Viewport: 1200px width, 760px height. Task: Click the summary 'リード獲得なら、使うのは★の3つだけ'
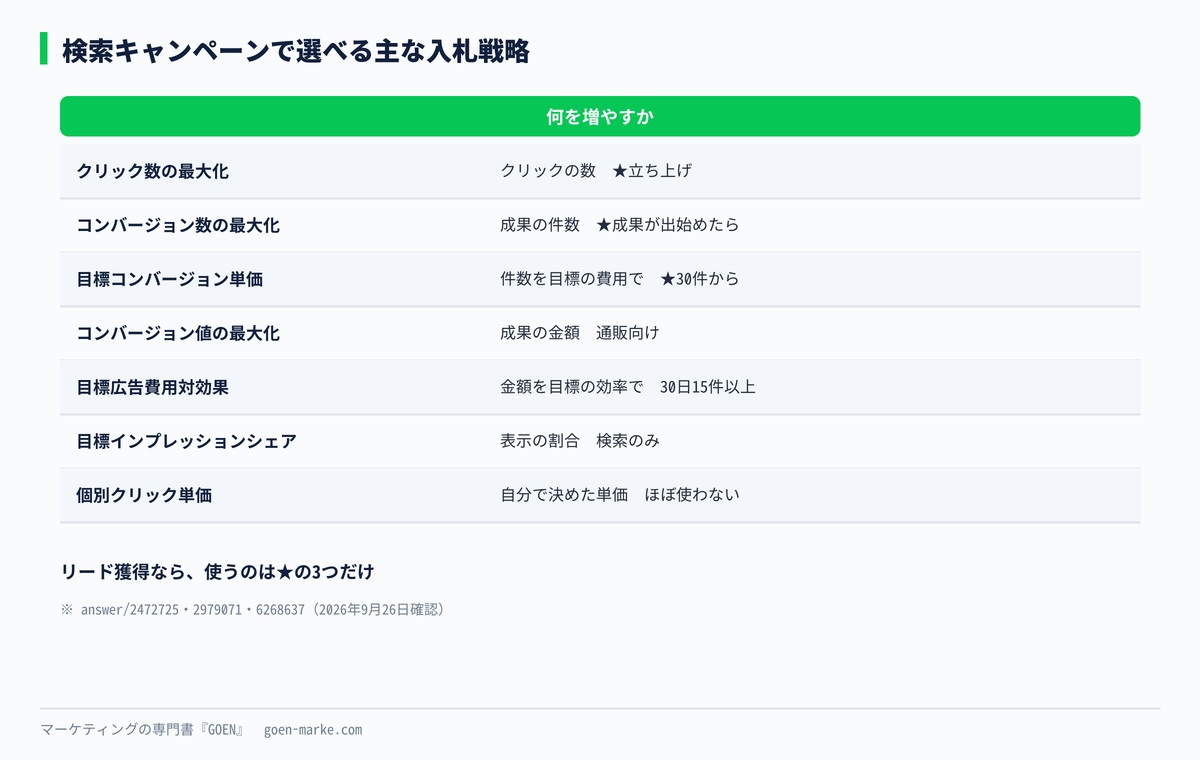coord(217,572)
